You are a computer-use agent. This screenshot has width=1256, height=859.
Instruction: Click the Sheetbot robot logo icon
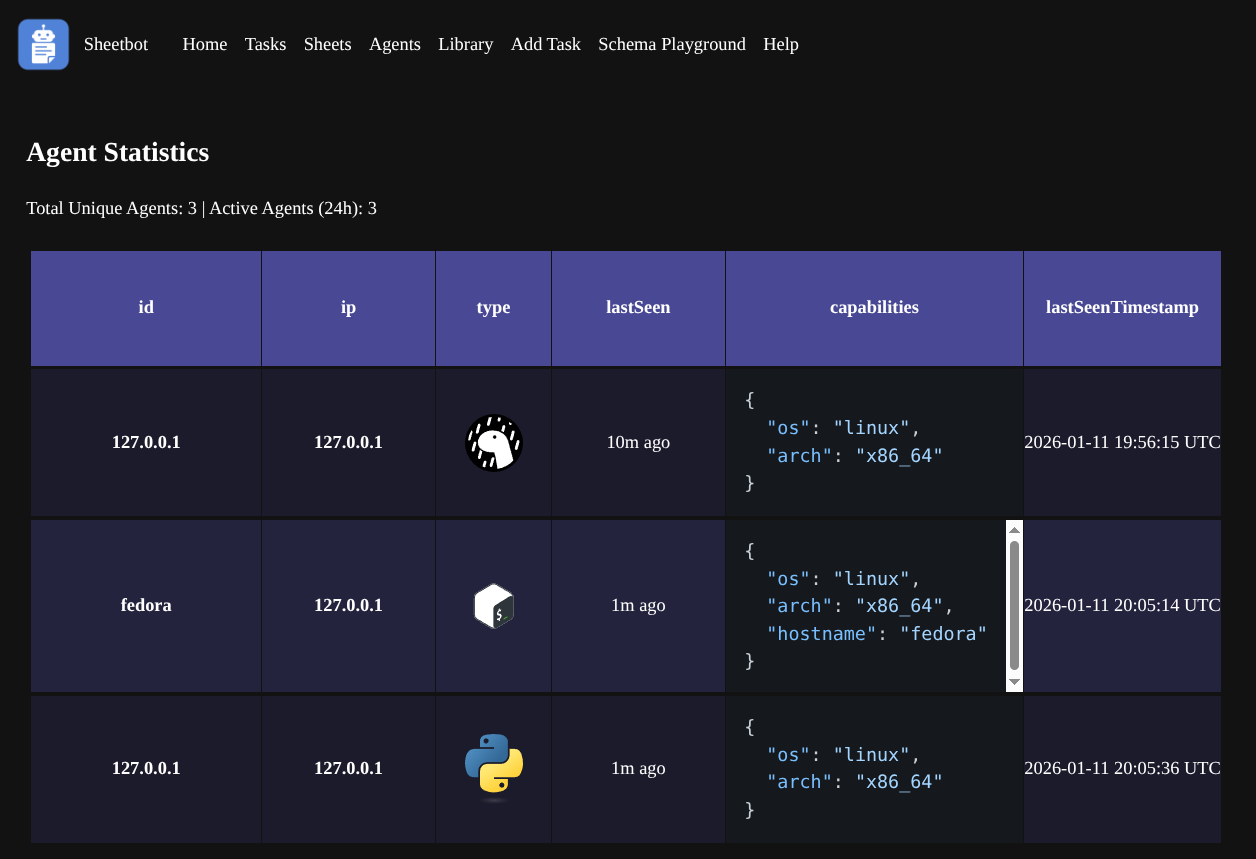coord(43,45)
